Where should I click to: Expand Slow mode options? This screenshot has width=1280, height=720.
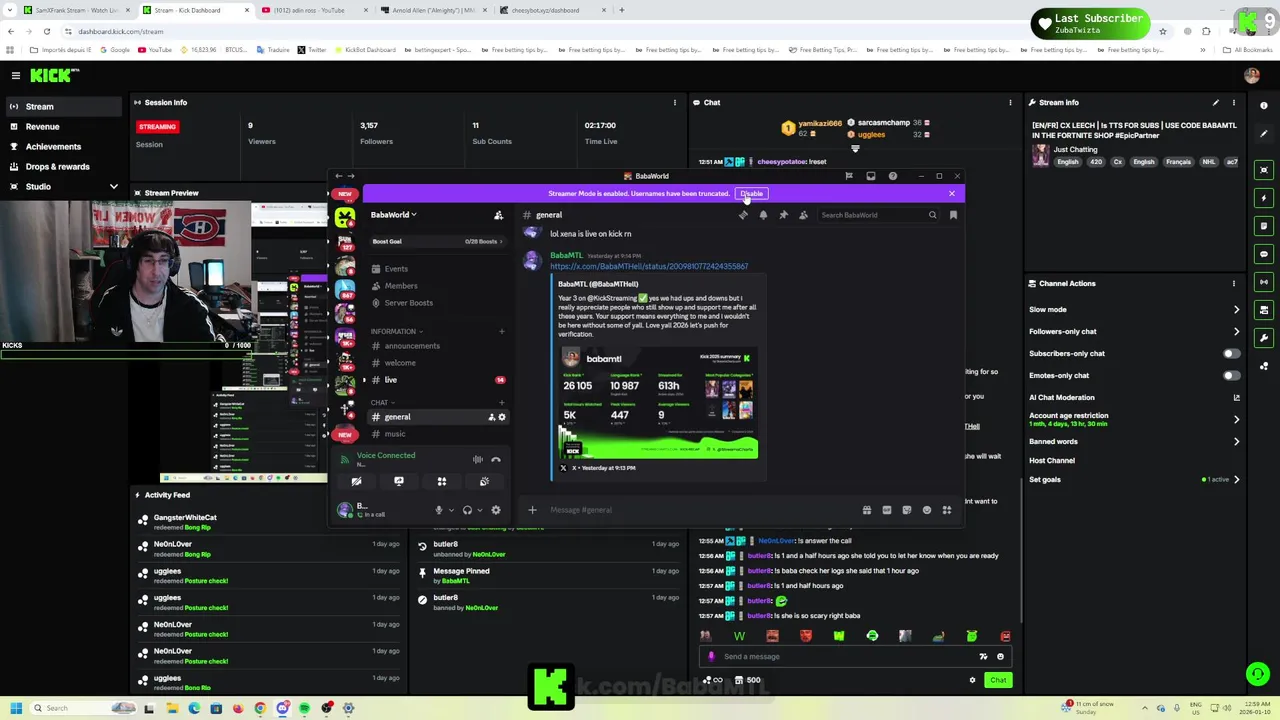[x=1236, y=310]
